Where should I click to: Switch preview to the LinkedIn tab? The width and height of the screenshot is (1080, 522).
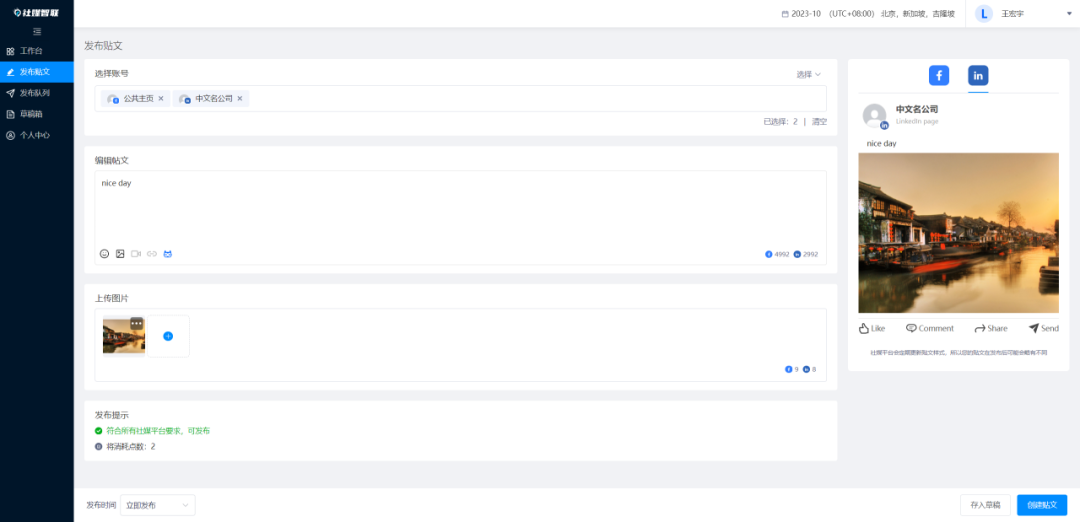click(x=978, y=76)
